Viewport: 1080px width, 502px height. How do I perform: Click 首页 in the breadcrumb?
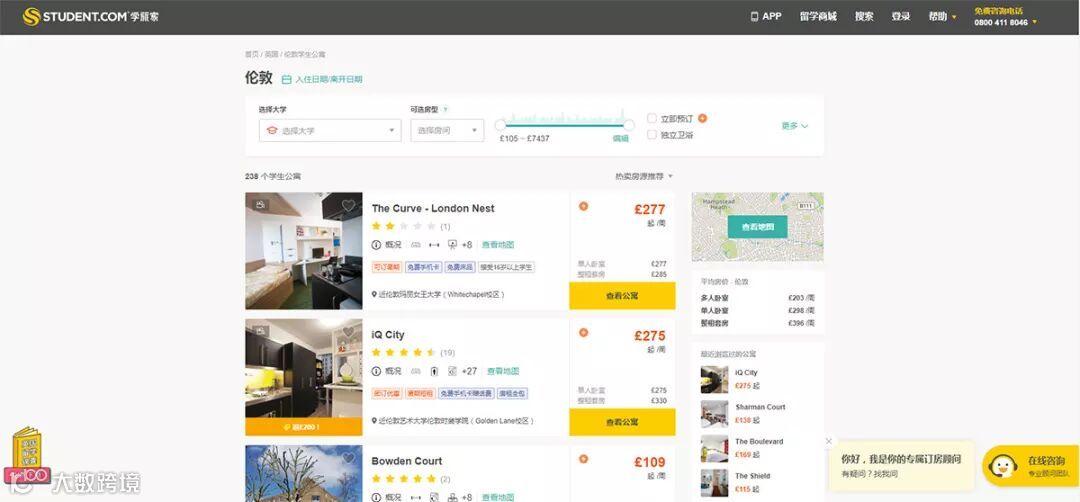point(251,54)
